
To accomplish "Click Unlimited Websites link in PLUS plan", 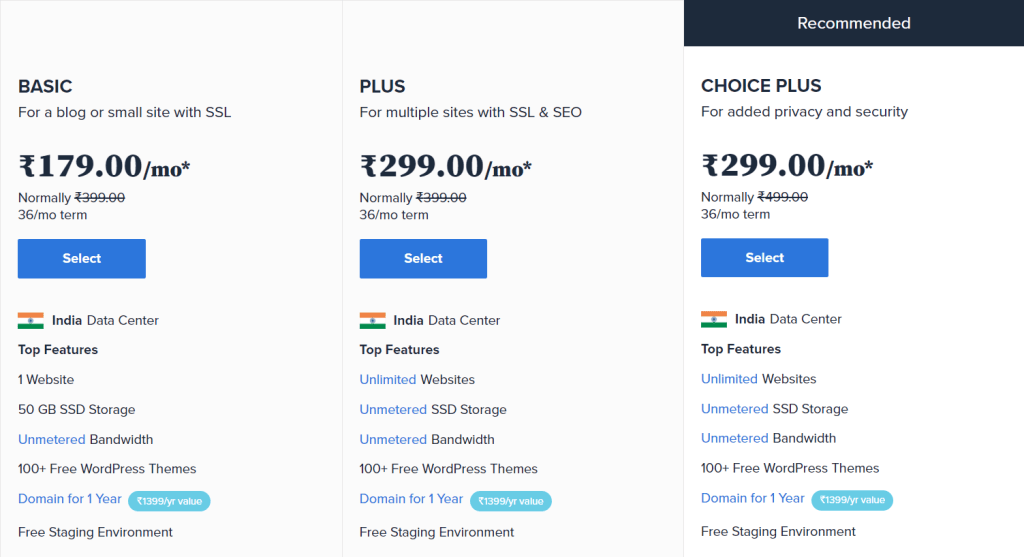I will point(387,379).
